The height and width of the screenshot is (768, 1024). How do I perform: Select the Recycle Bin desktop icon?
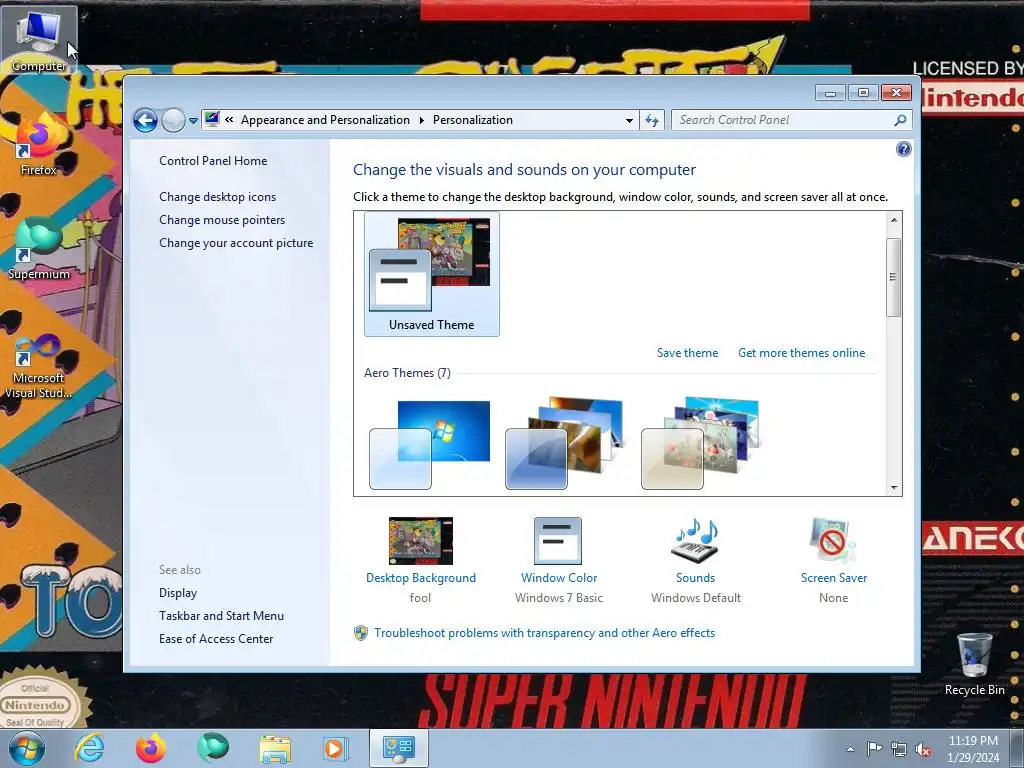click(x=974, y=665)
